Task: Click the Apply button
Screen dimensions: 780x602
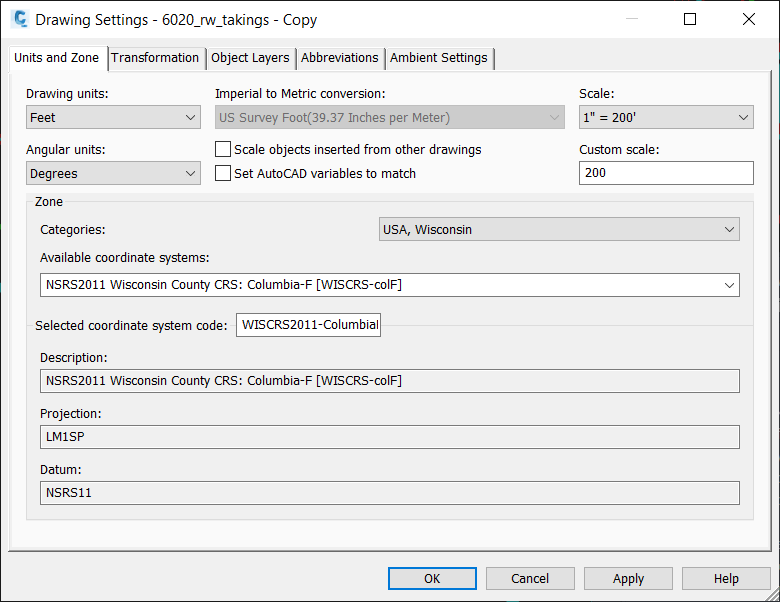Action: click(628, 579)
